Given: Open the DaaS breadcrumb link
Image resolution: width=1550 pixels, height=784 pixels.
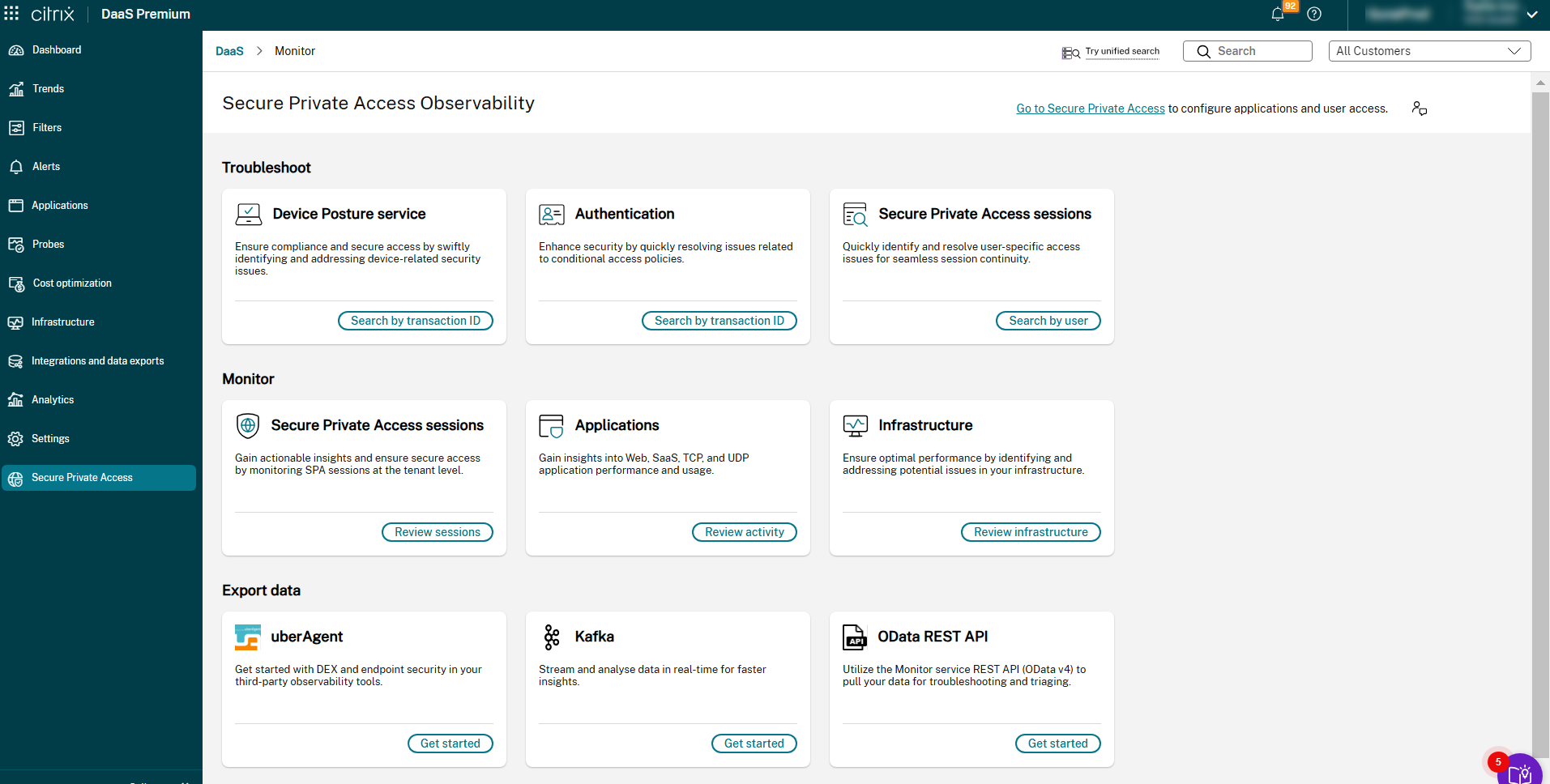Looking at the screenshot, I should (229, 50).
